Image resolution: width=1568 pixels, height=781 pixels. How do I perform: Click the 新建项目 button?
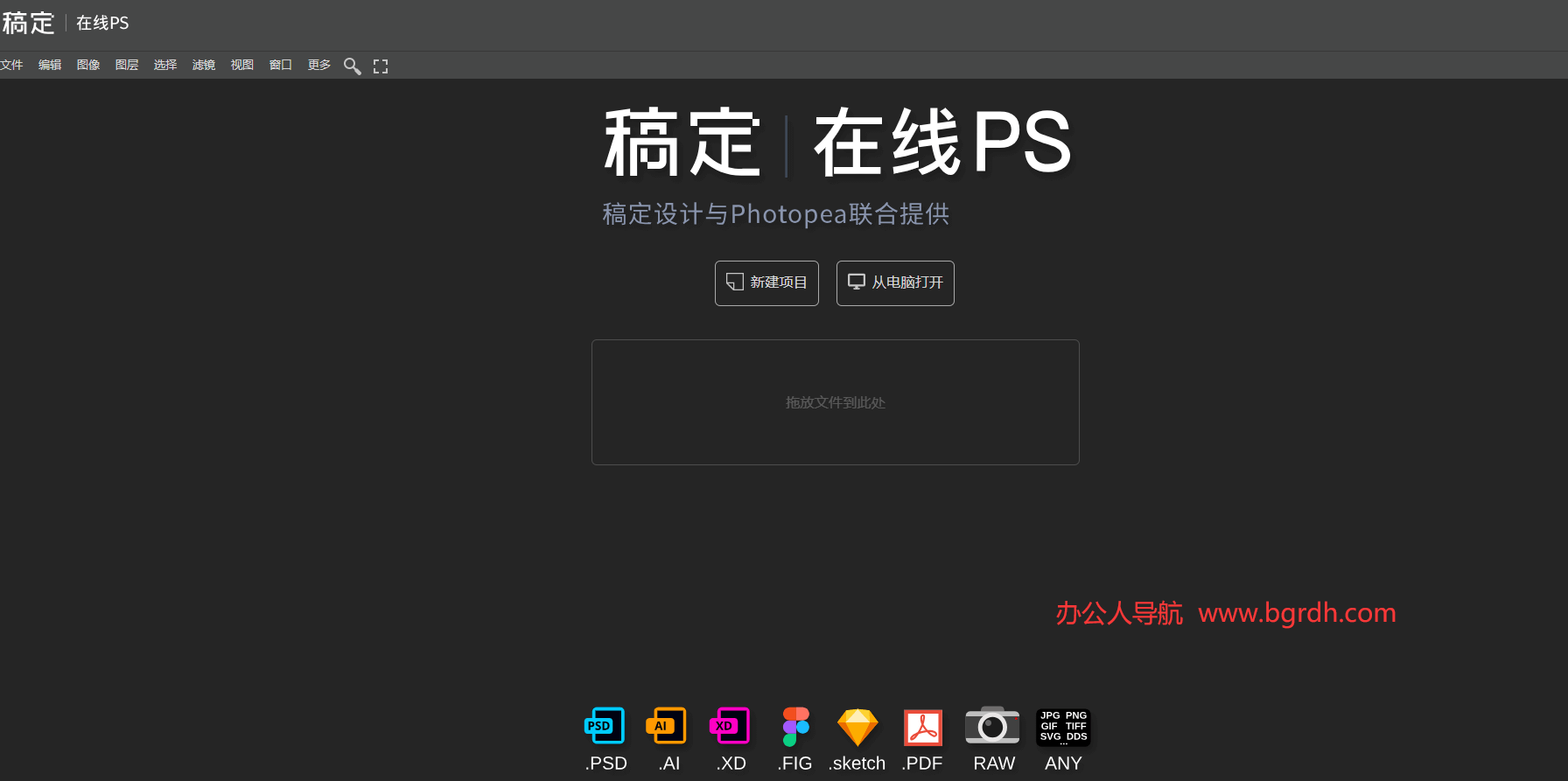click(766, 283)
